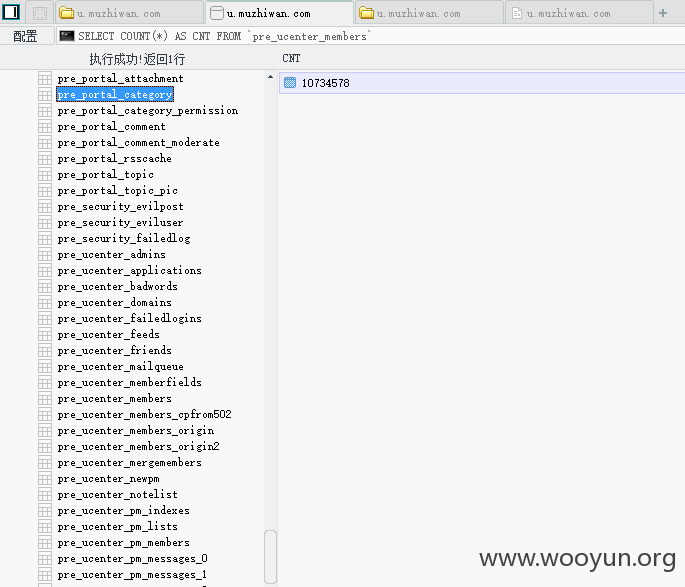The width and height of the screenshot is (685, 587).
Task: Add a new tab with plus button
Action: 663,13
